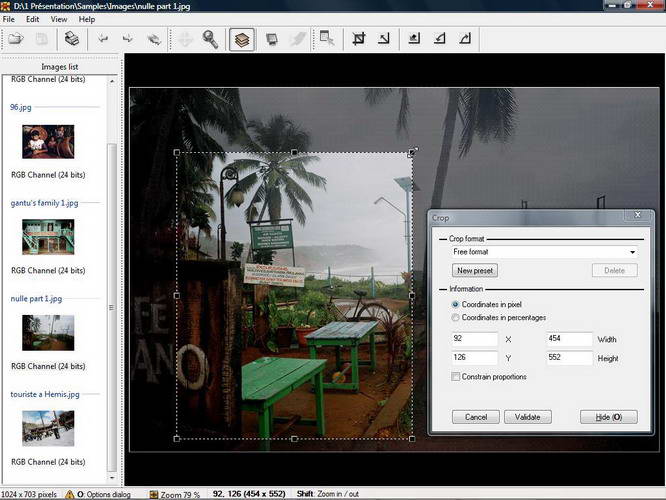Click the Y coordinate field showing 126
This screenshot has height=500, width=666.
(474, 357)
